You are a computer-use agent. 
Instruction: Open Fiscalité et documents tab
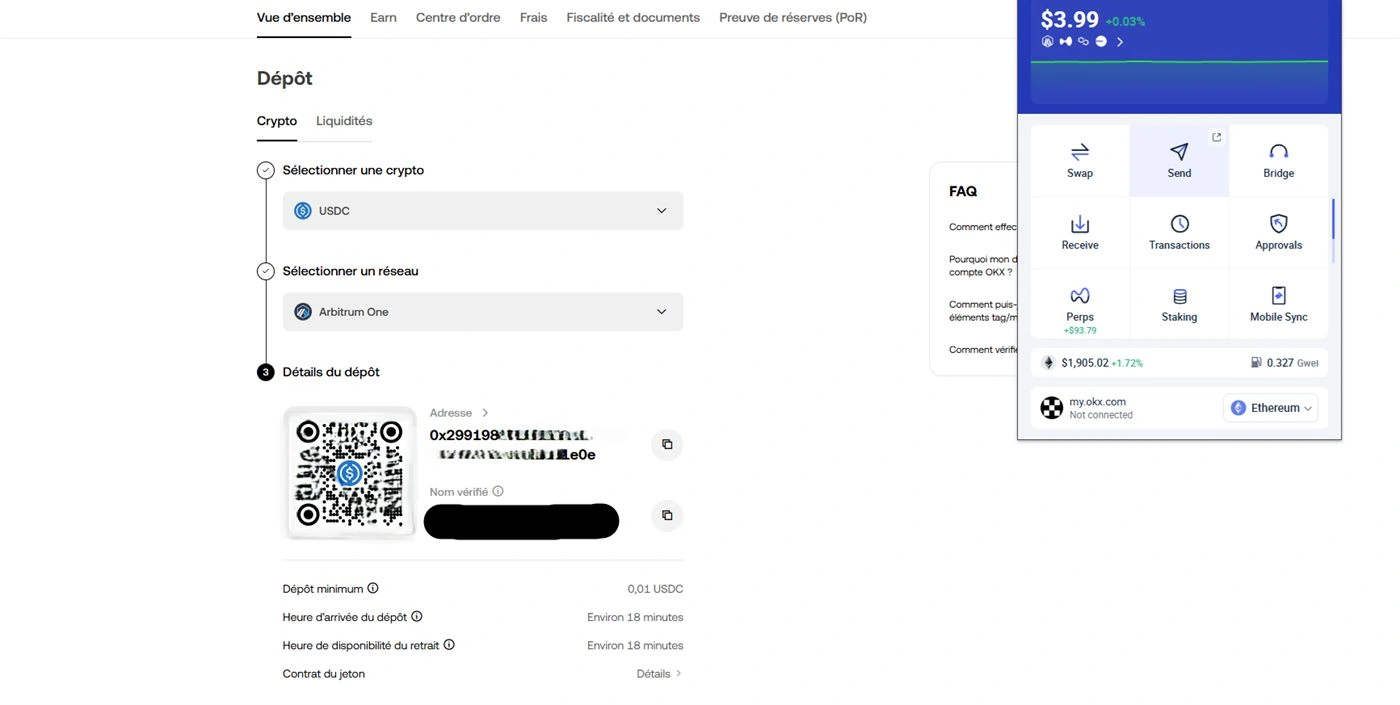click(633, 18)
